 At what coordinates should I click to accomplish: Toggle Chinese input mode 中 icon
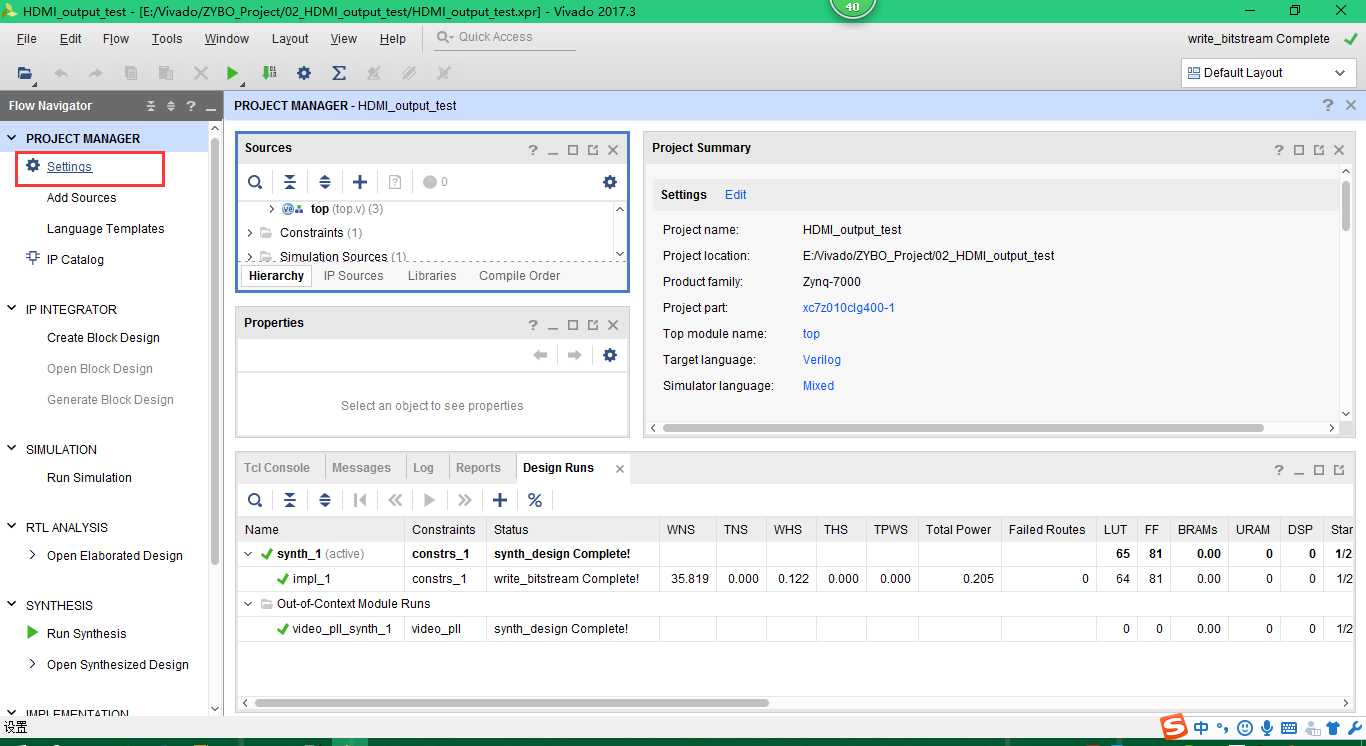tap(1201, 728)
